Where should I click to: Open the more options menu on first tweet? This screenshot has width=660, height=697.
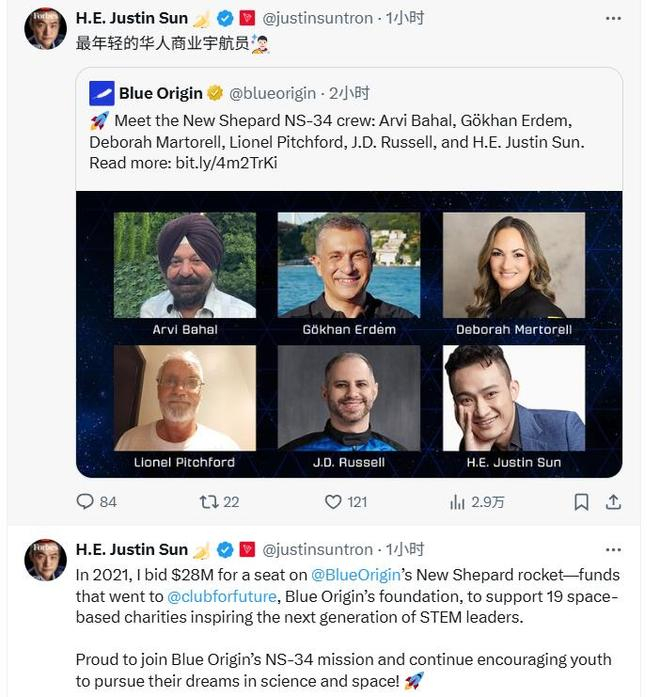613,18
